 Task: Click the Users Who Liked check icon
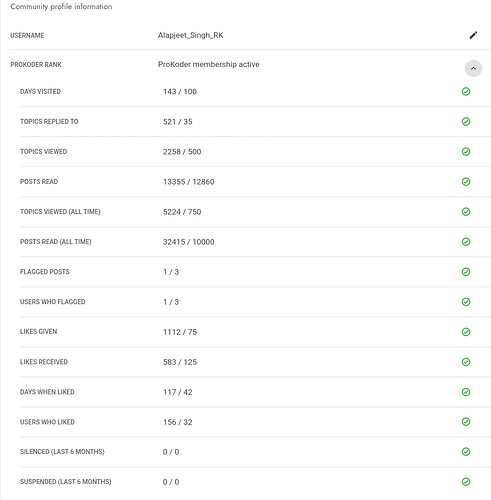pyautogui.click(x=466, y=422)
